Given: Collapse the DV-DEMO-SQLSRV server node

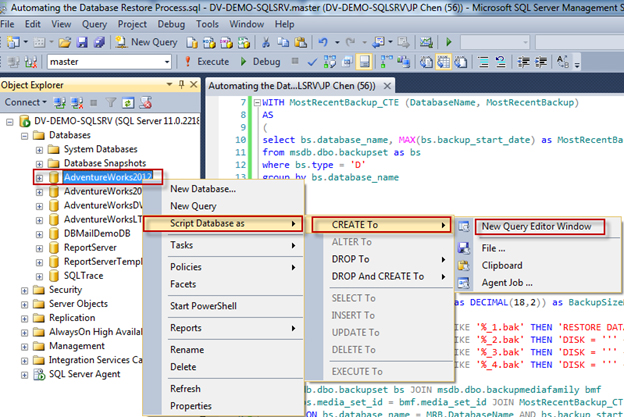Looking at the screenshot, I should (10, 122).
